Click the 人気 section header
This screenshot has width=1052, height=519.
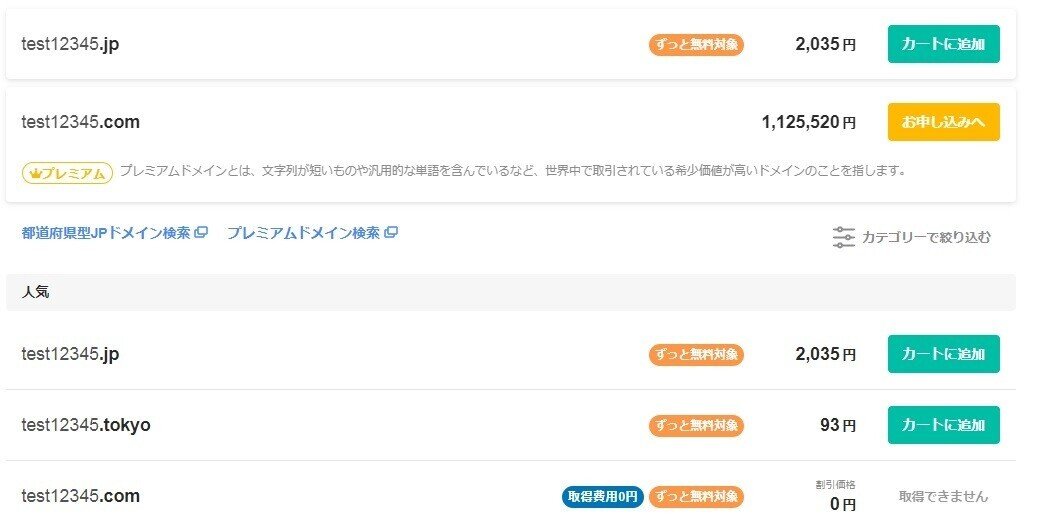(x=511, y=292)
